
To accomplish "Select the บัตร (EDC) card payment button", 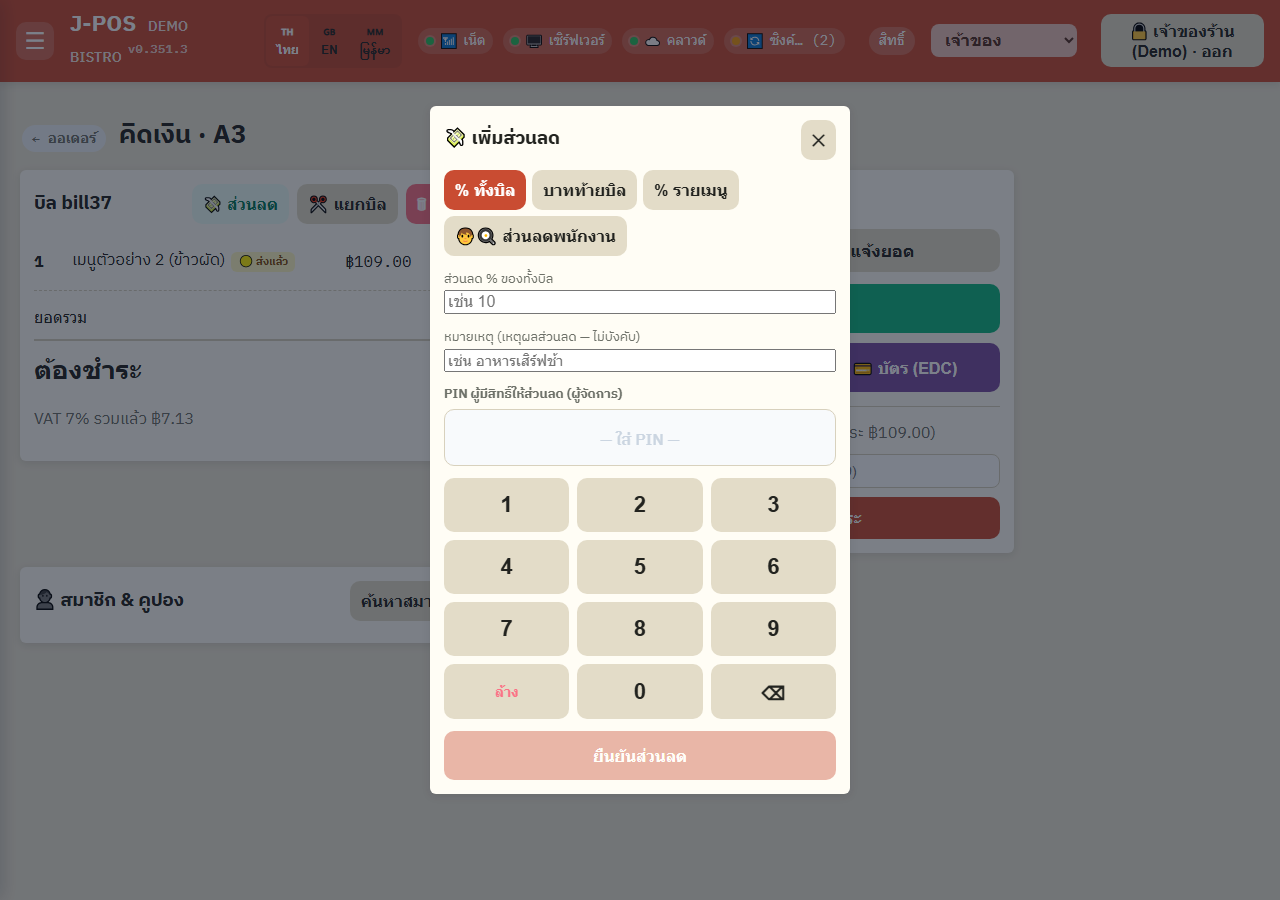I will point(905,368).
